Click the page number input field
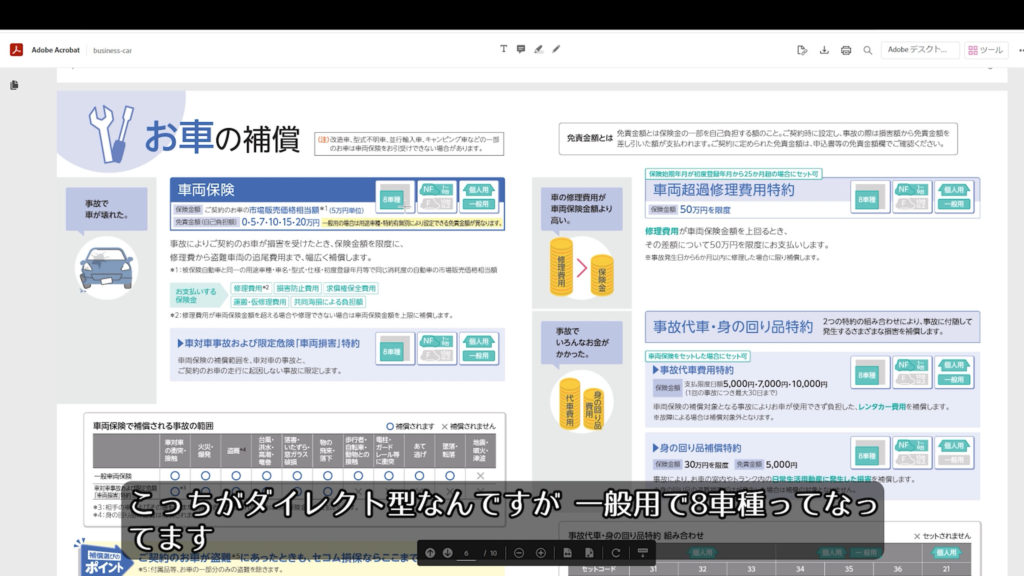The image size is (1024, 576). point(468,553)
